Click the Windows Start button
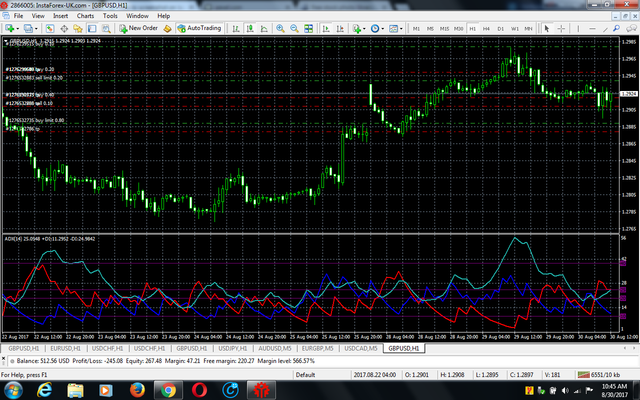The image size is (640, 400). 13,390
